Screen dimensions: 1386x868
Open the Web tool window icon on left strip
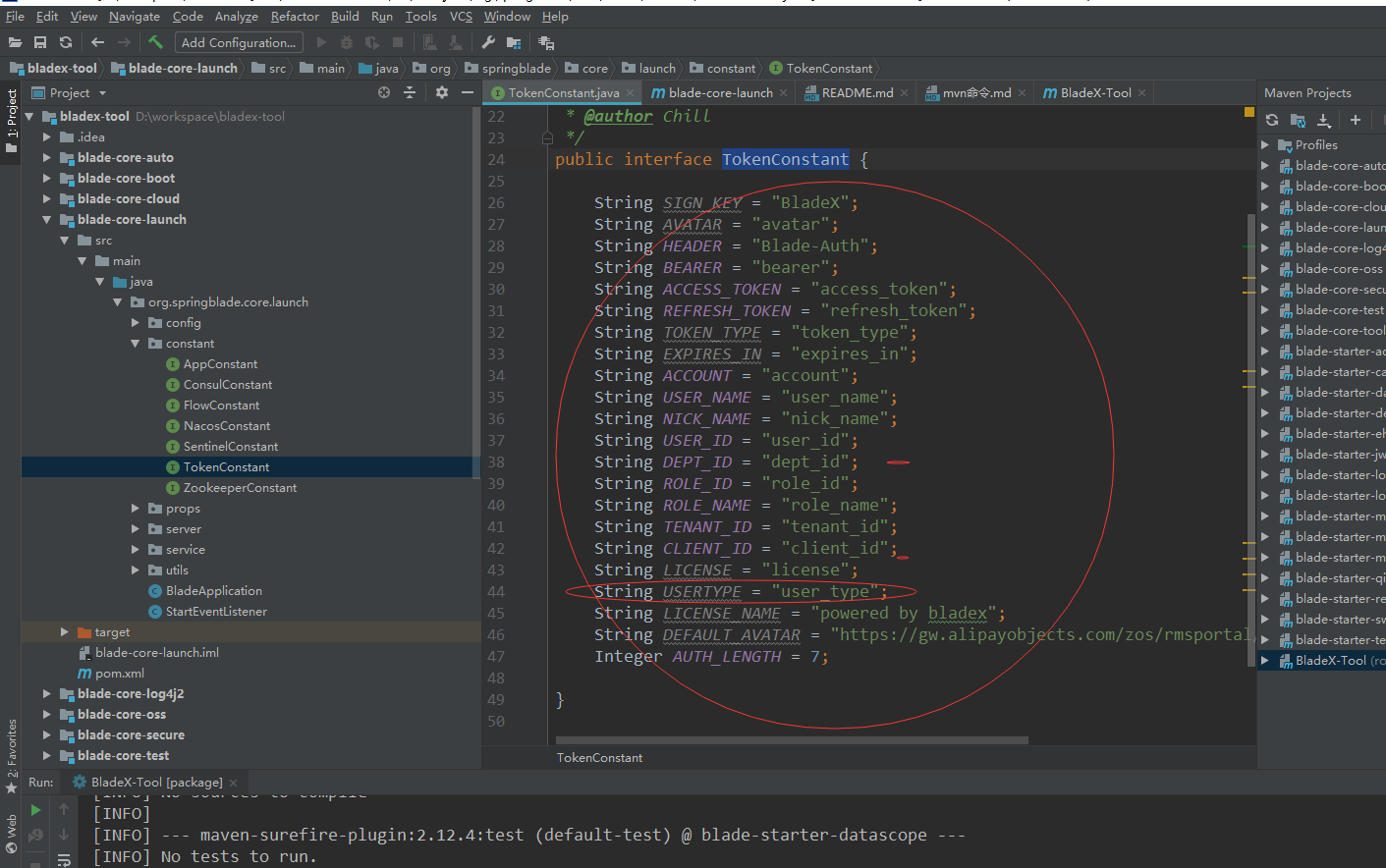pos(12,835)
